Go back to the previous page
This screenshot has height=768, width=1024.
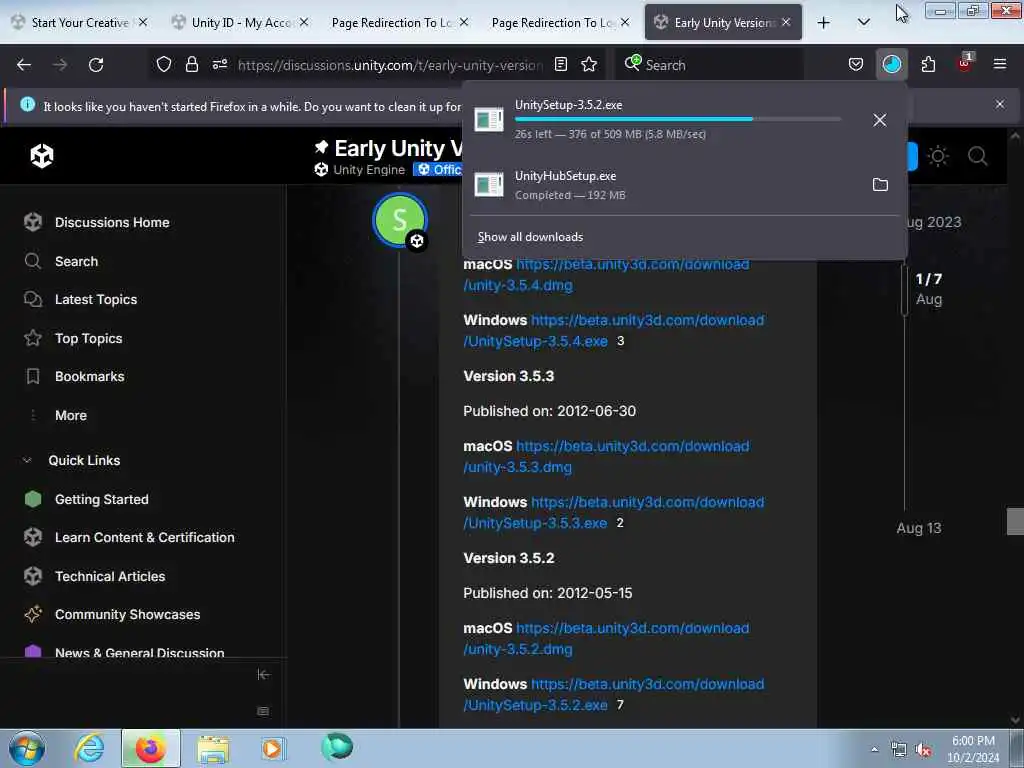[24, 65]
